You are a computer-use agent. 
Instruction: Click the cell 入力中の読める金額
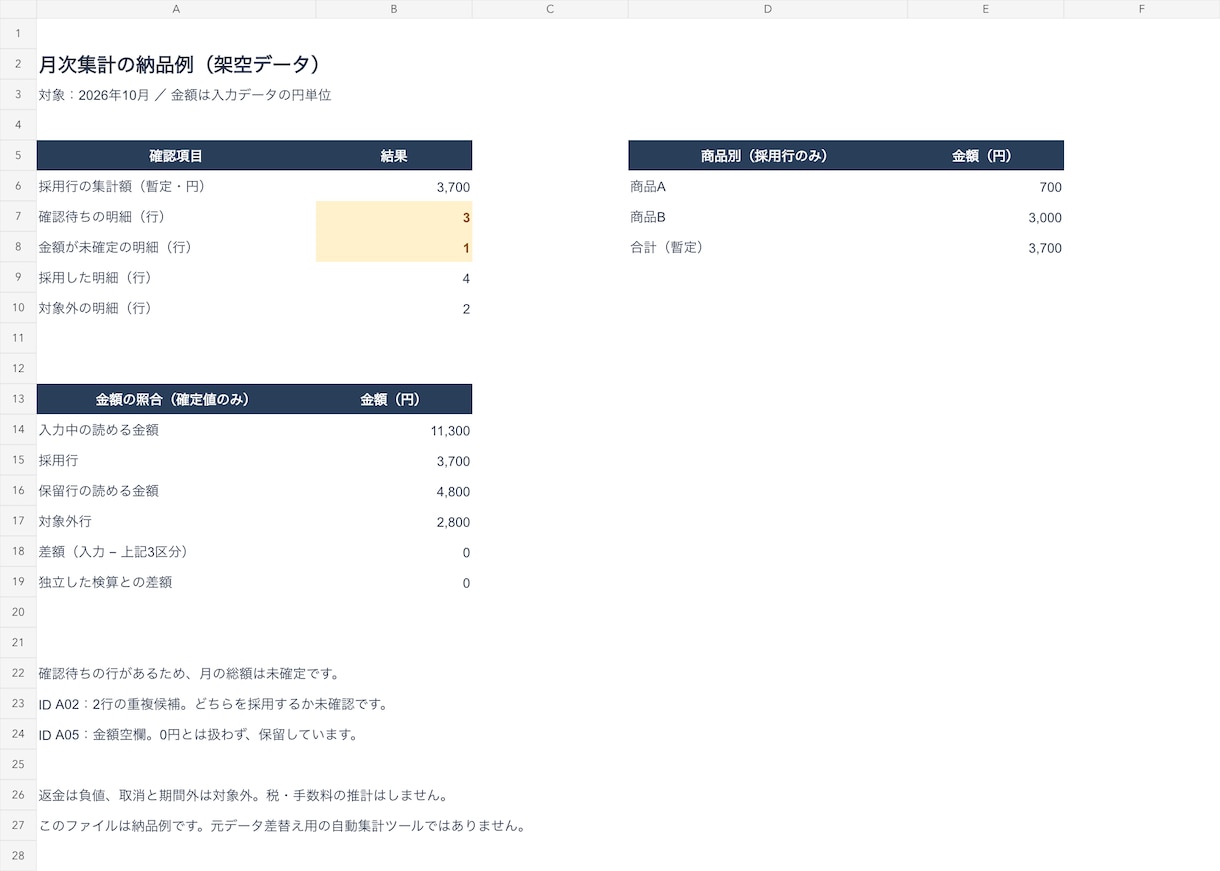click(176, 430)
